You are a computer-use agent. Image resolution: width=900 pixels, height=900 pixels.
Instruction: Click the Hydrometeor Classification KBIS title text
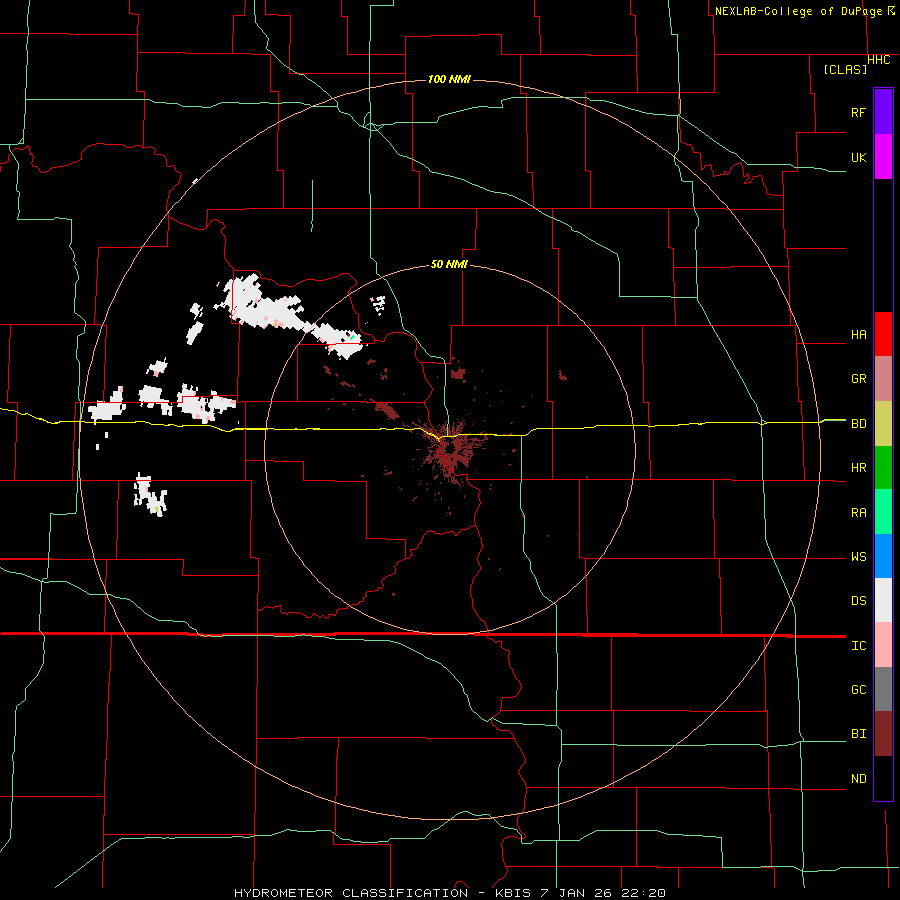[450, 893]
